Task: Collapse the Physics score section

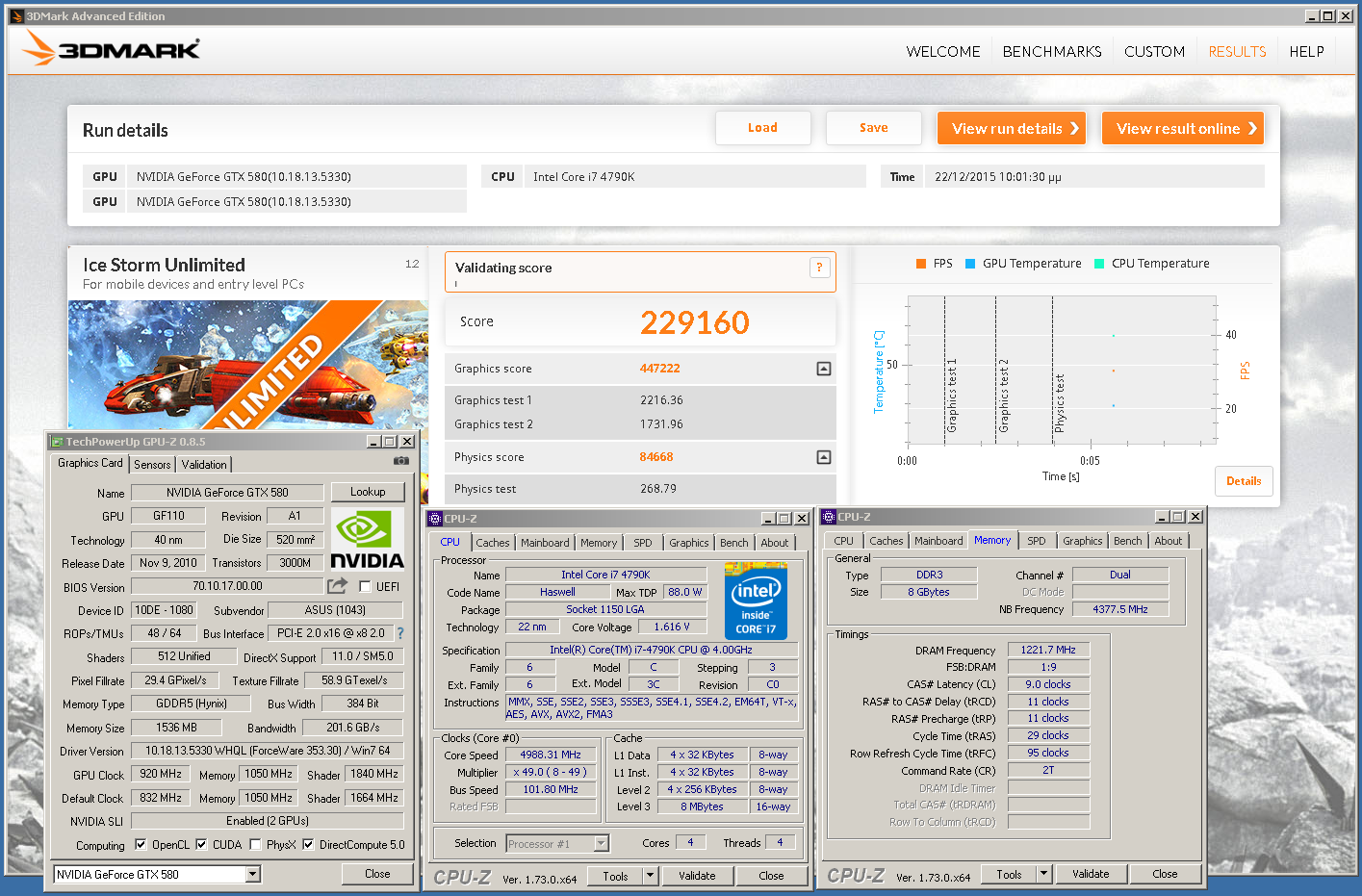Action: (x=824, y=457)
